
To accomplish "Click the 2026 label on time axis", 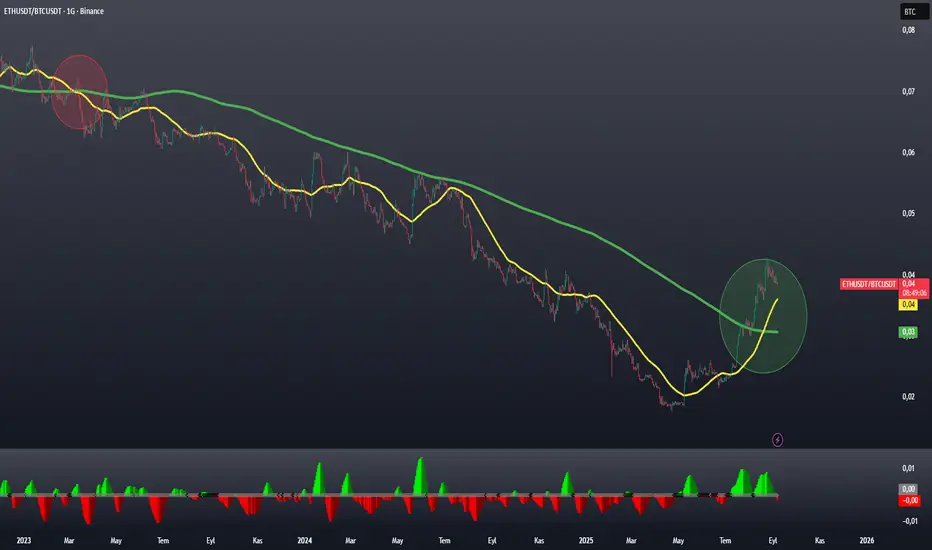I will point(867,540).
